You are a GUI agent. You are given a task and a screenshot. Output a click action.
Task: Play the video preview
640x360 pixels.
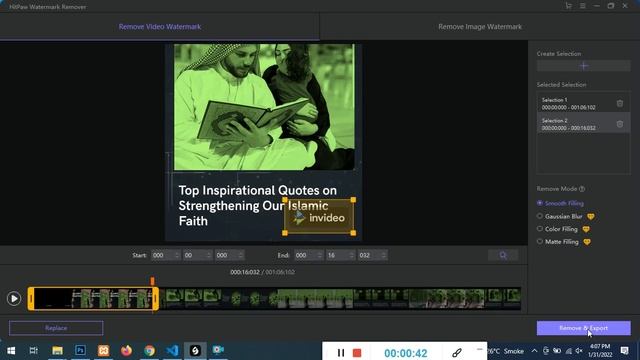coord(13,298)
